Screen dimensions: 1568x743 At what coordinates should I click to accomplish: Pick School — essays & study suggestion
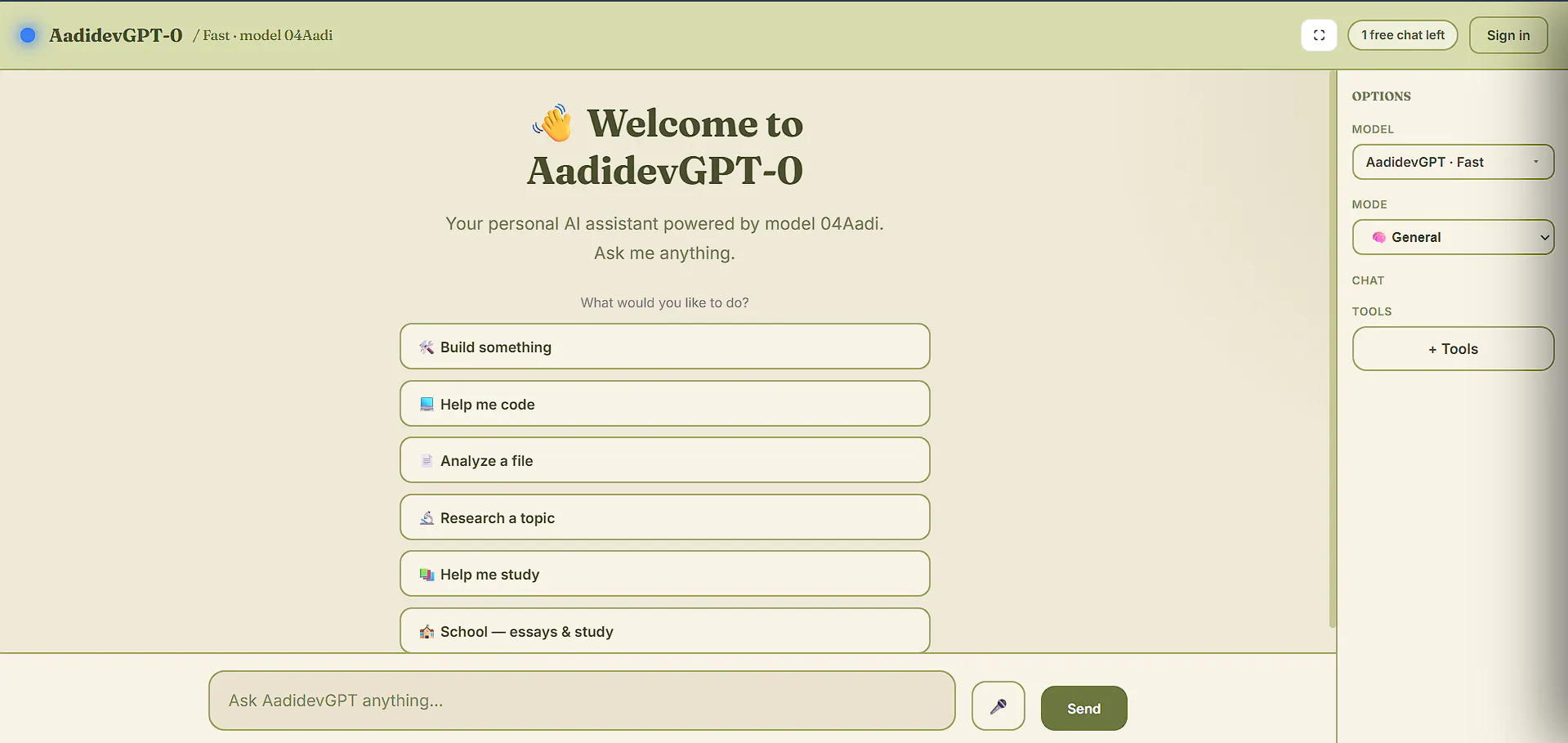coord(665,631)
